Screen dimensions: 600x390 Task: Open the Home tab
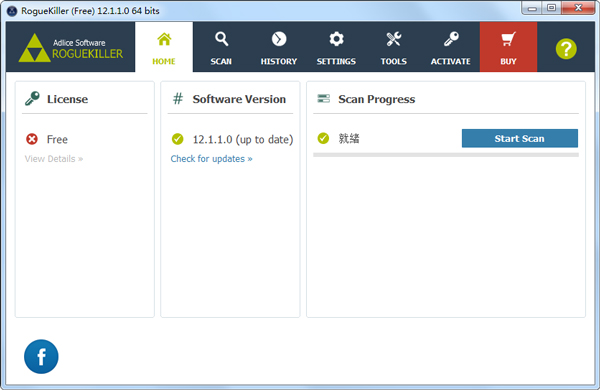point(164,47)
